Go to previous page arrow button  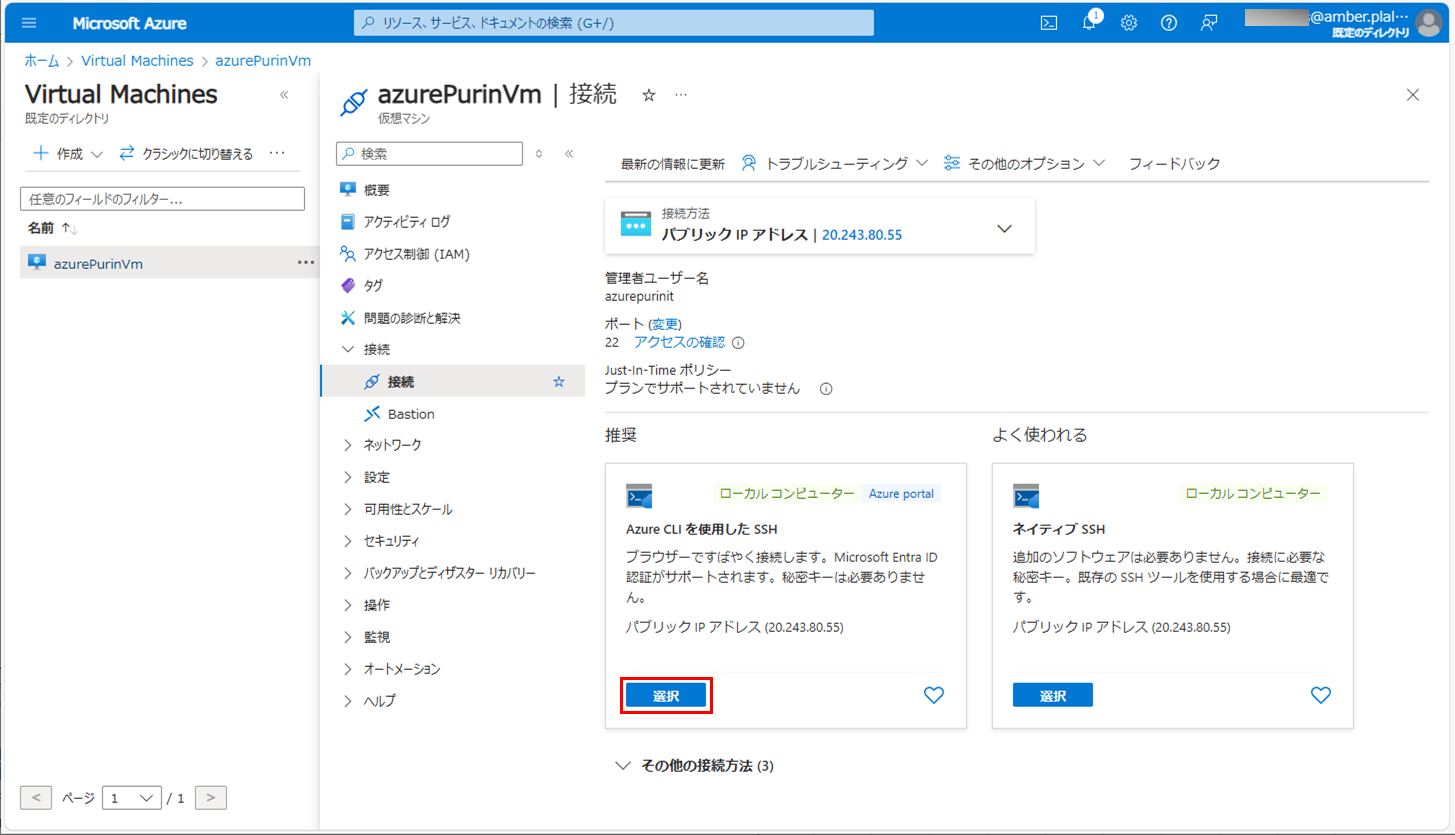coord(36,798)
